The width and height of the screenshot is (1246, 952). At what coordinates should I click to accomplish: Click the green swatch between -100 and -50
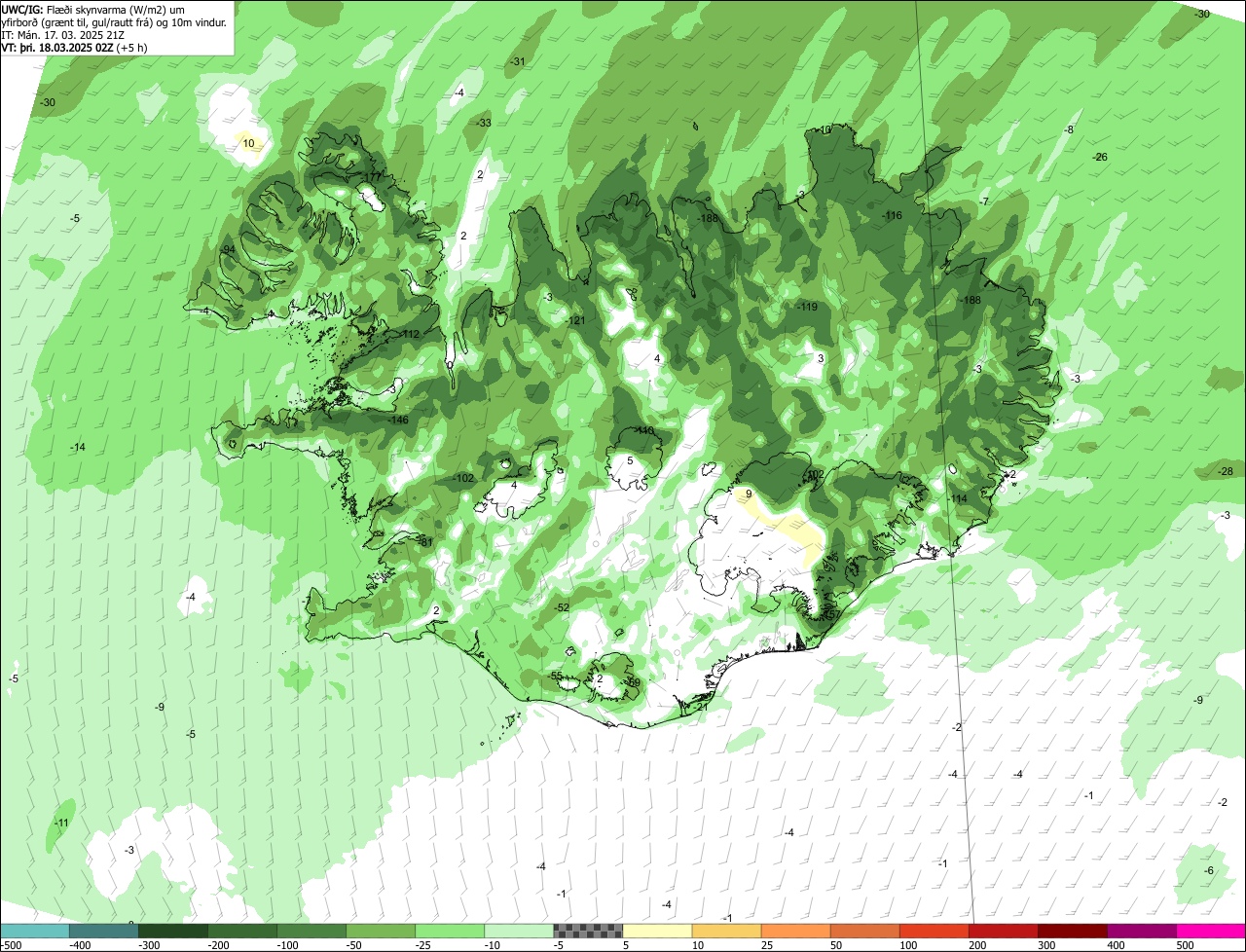[311, 932]
